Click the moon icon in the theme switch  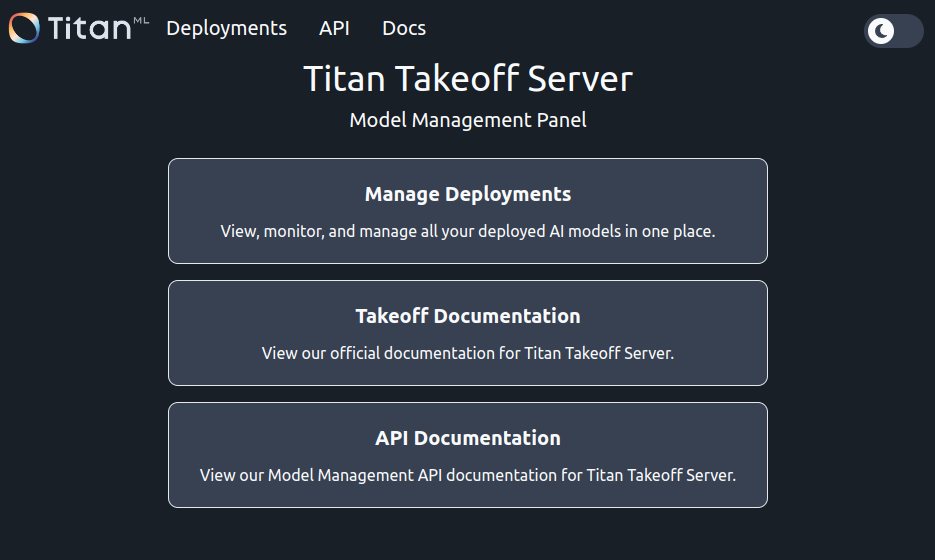click(881, 31)
